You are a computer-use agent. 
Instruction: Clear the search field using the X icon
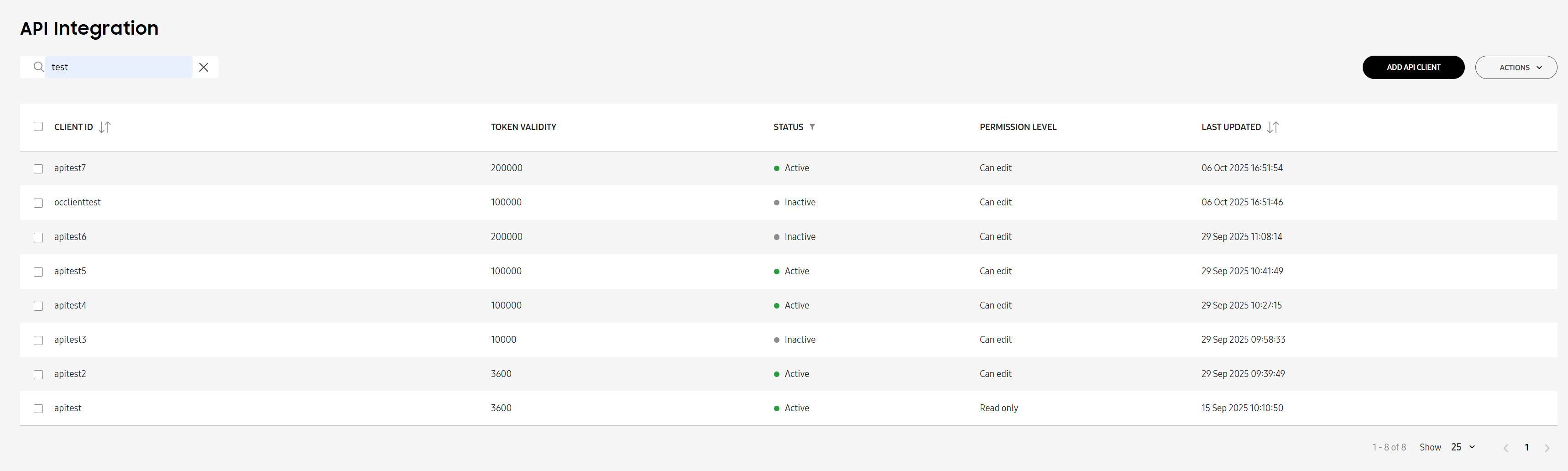point(204,67)
